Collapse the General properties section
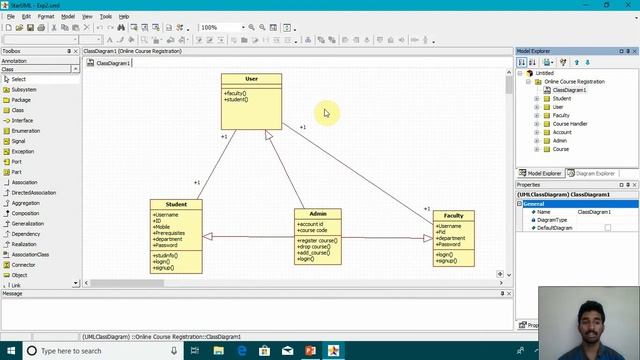 (x=520, y=204)
